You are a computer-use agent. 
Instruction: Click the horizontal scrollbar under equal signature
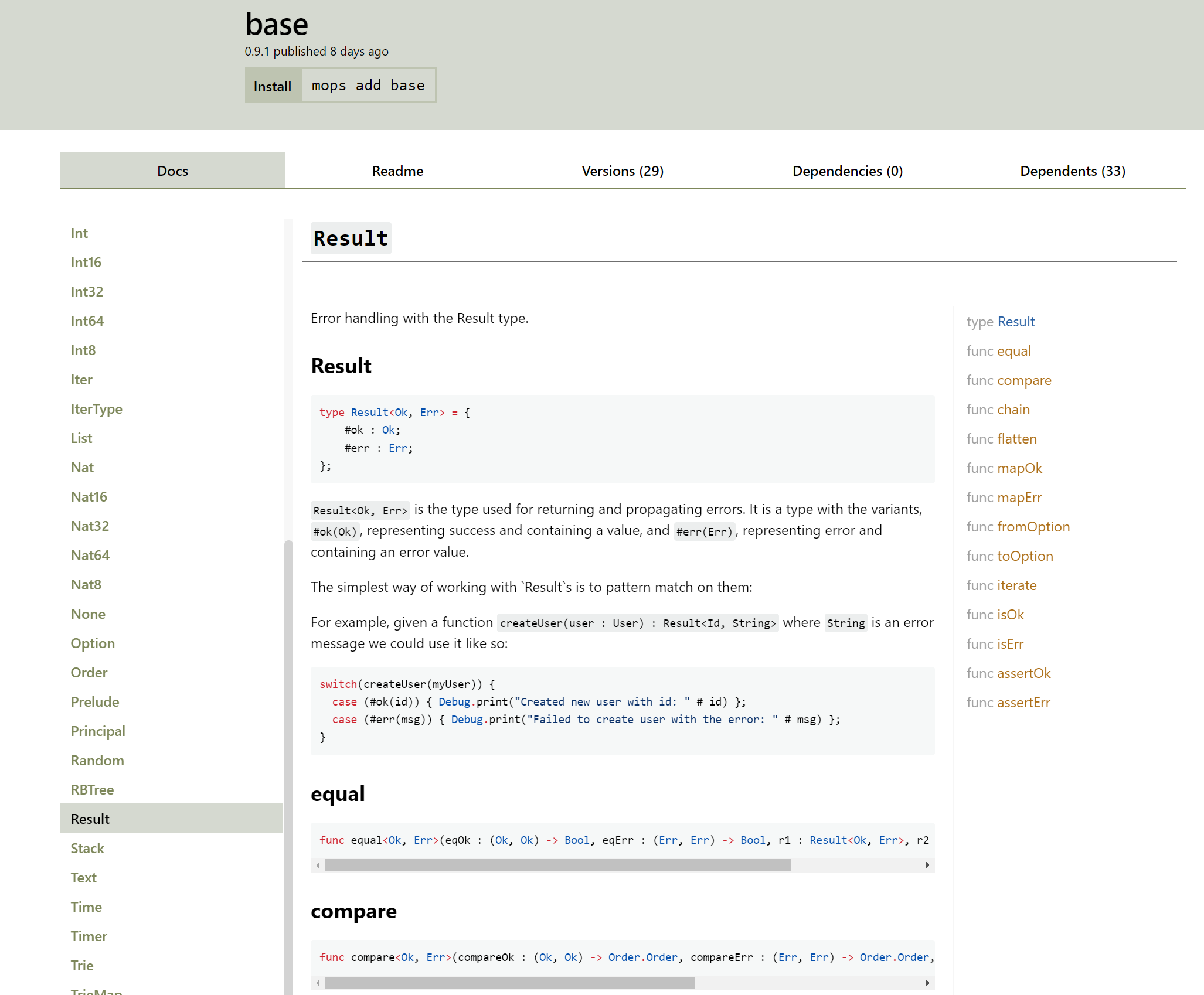pos(557,865)
